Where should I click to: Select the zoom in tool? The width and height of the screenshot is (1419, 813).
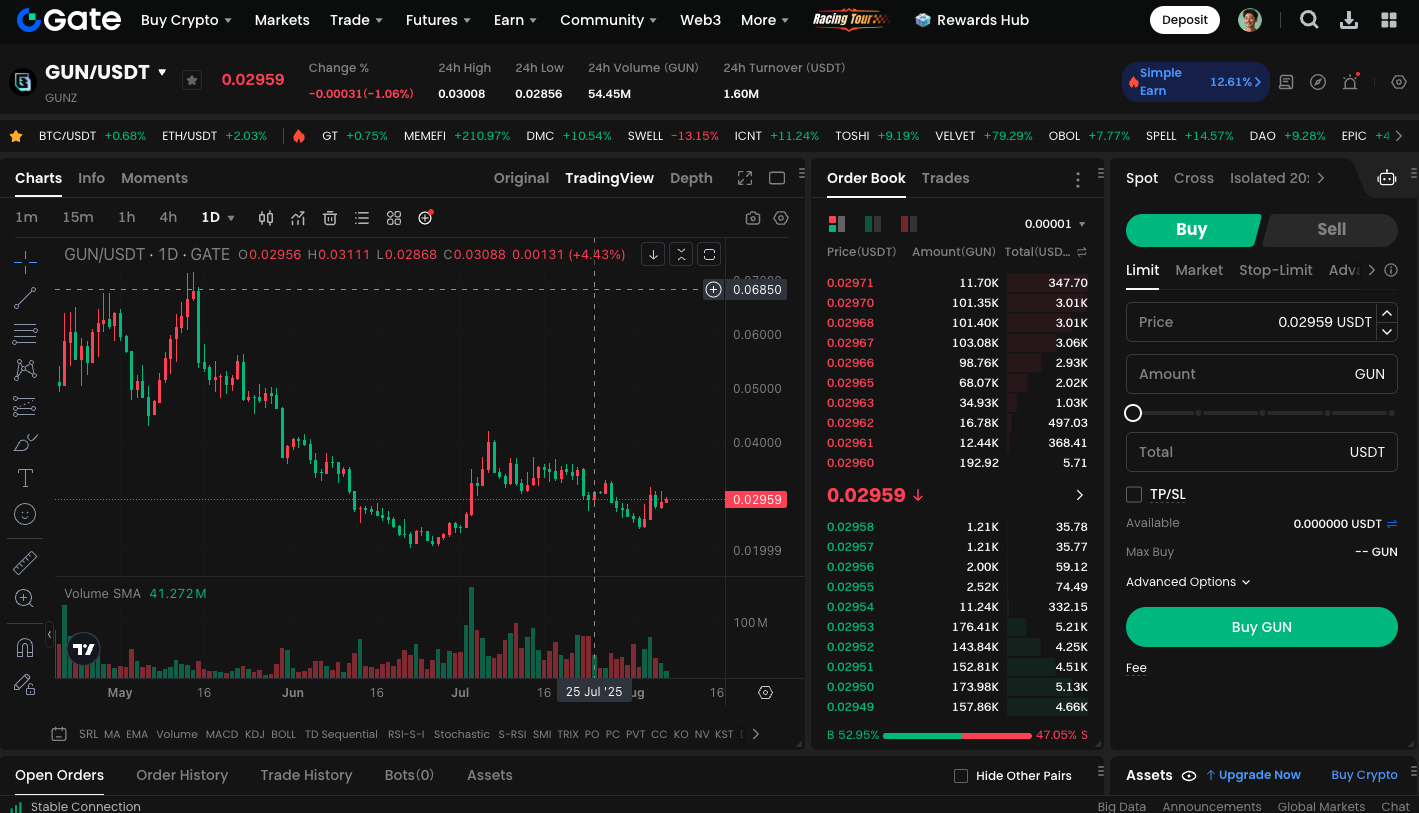[26, 598]
